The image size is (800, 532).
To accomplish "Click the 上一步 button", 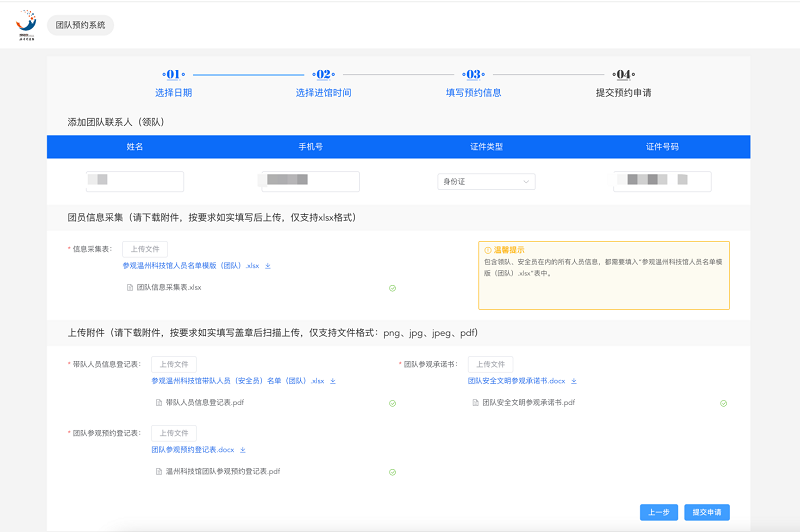I will tap(658, 512).
